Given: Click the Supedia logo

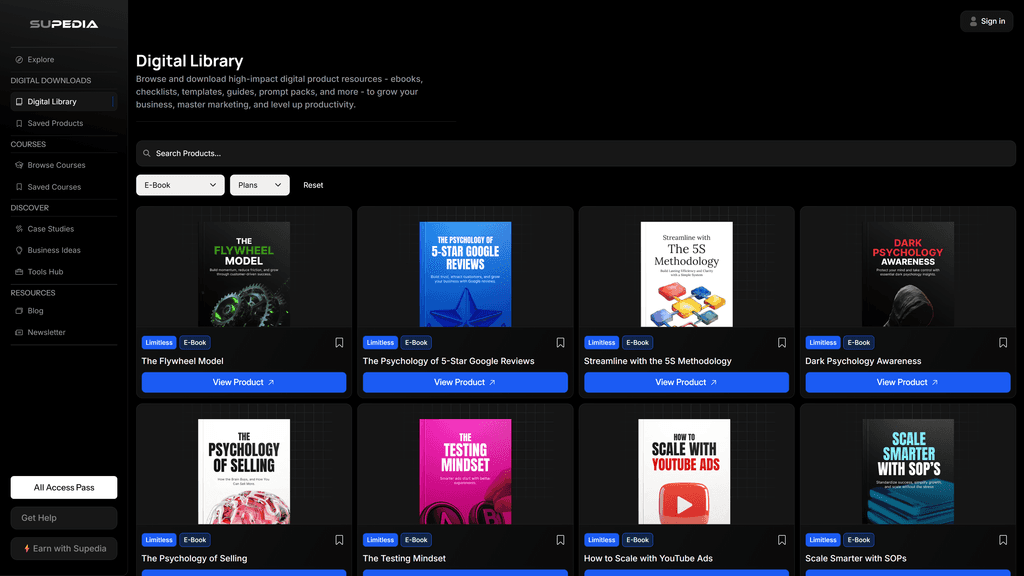Looking at the screenshot, I should [63, 24].
